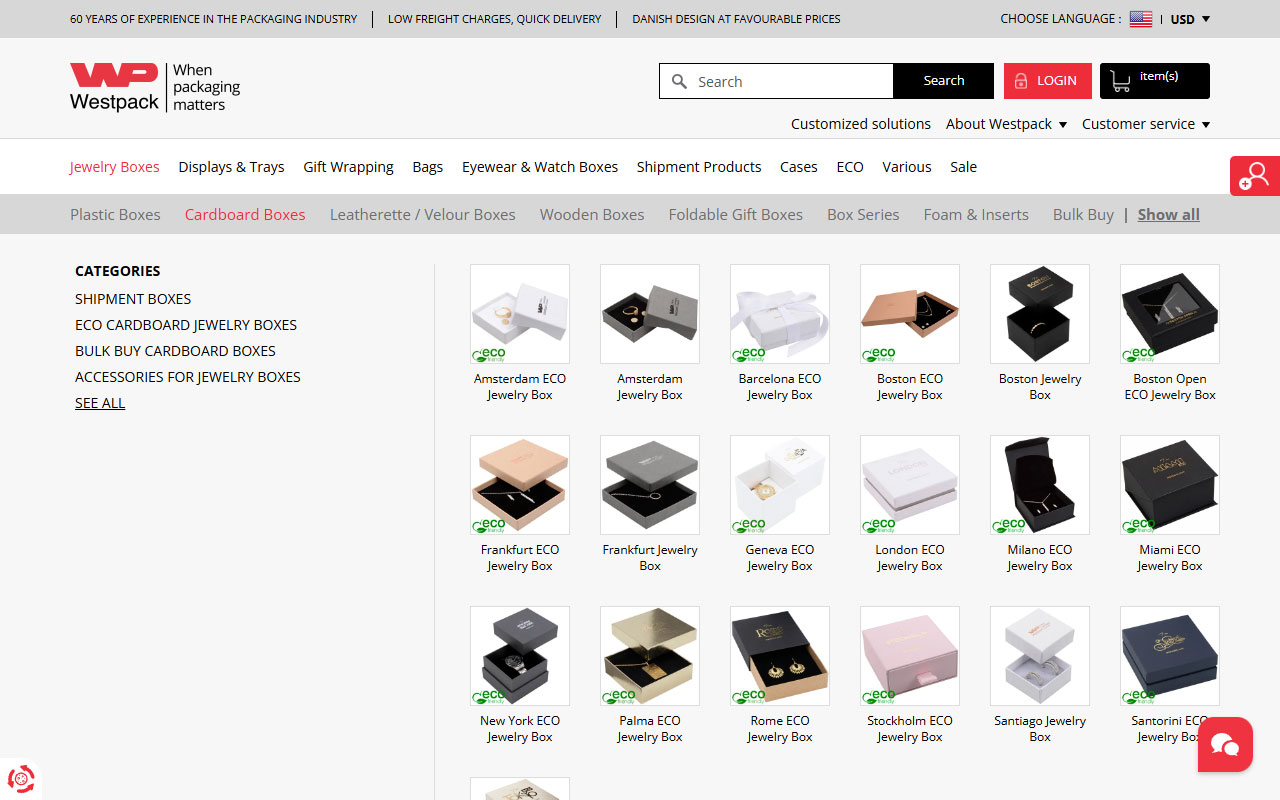Open the live chat bubble
The width and height of the screenshot is (1280, 800).
[1225, 745]
